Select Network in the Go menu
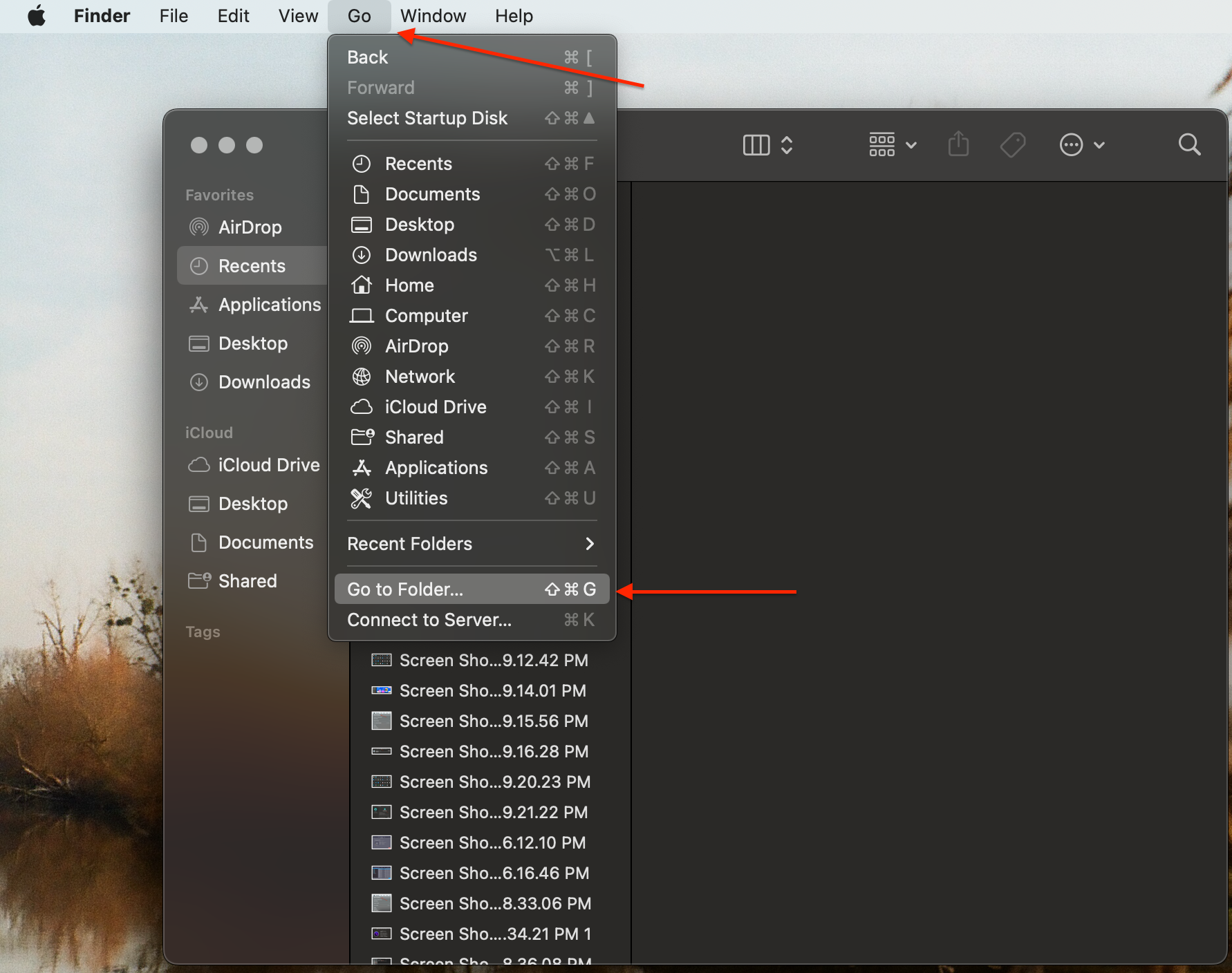Screen dimensions: 1232x973 472,377
